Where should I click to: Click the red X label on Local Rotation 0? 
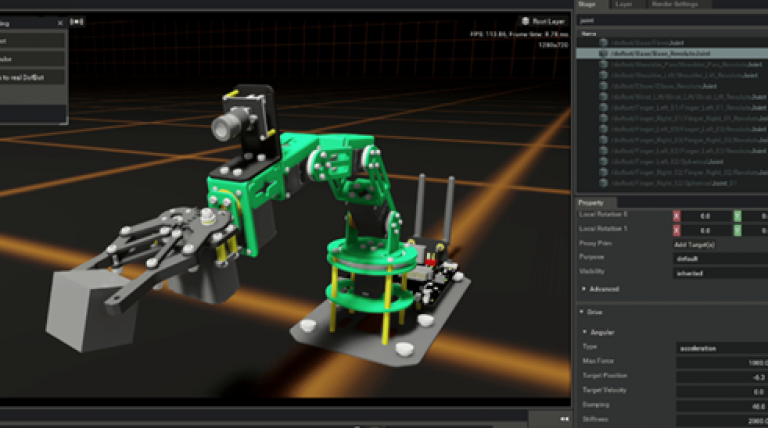click(x=676, y=216)
